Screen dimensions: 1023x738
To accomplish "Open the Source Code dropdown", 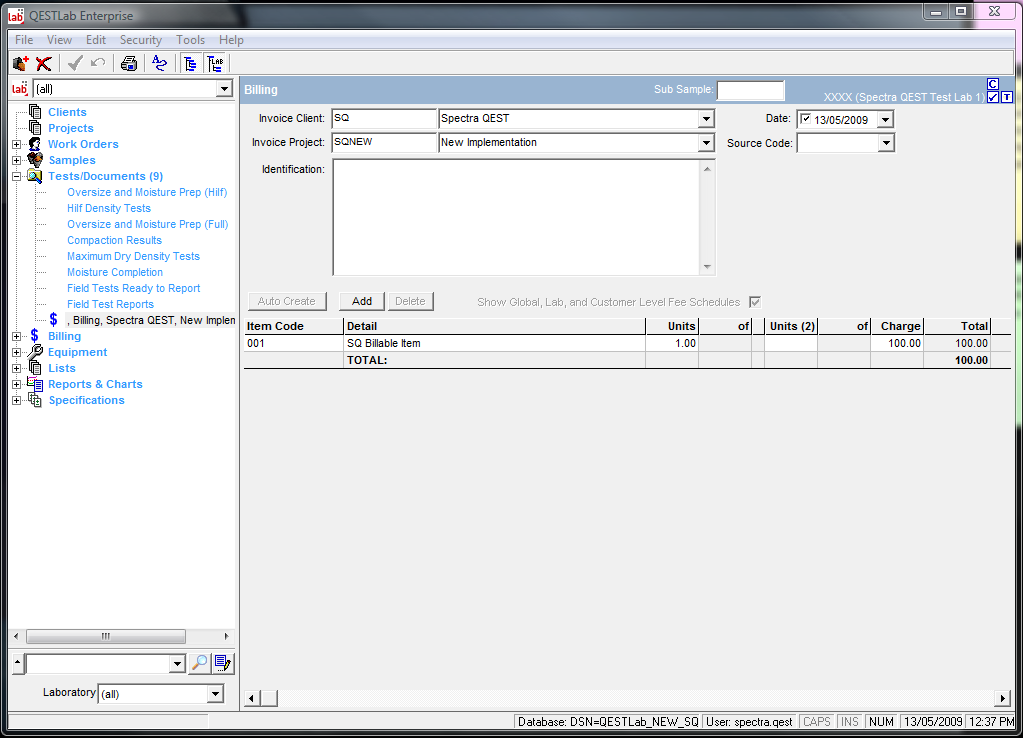I will (x=885, y=143).
